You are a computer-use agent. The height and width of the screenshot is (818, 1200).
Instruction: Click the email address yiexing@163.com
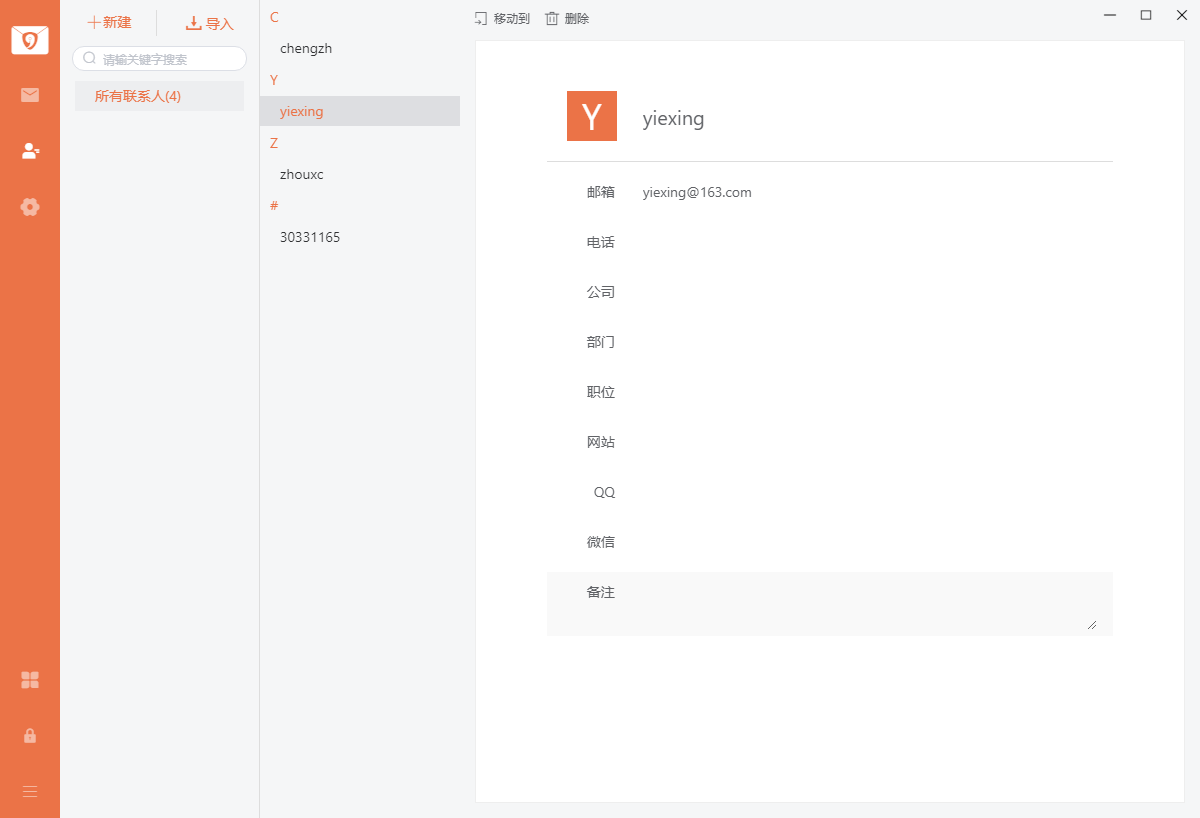pos(697,192)
